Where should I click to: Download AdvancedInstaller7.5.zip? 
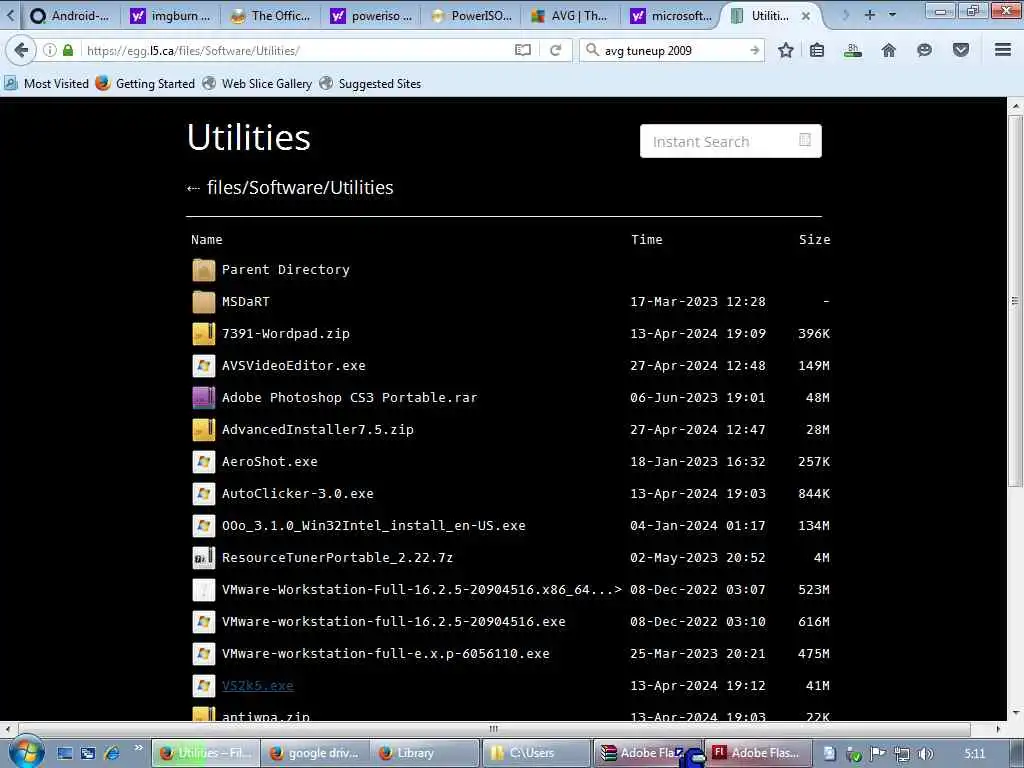(317, 430)
